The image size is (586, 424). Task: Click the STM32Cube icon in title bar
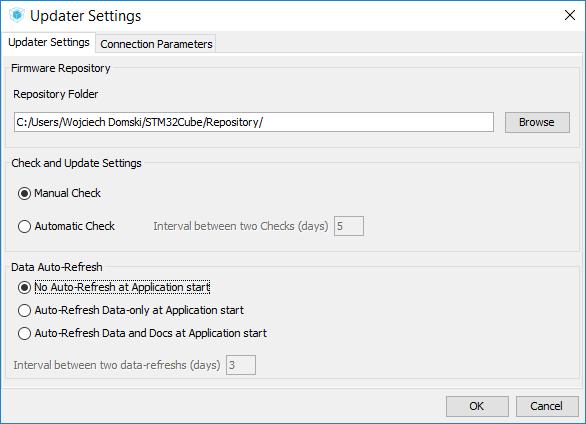17,15
